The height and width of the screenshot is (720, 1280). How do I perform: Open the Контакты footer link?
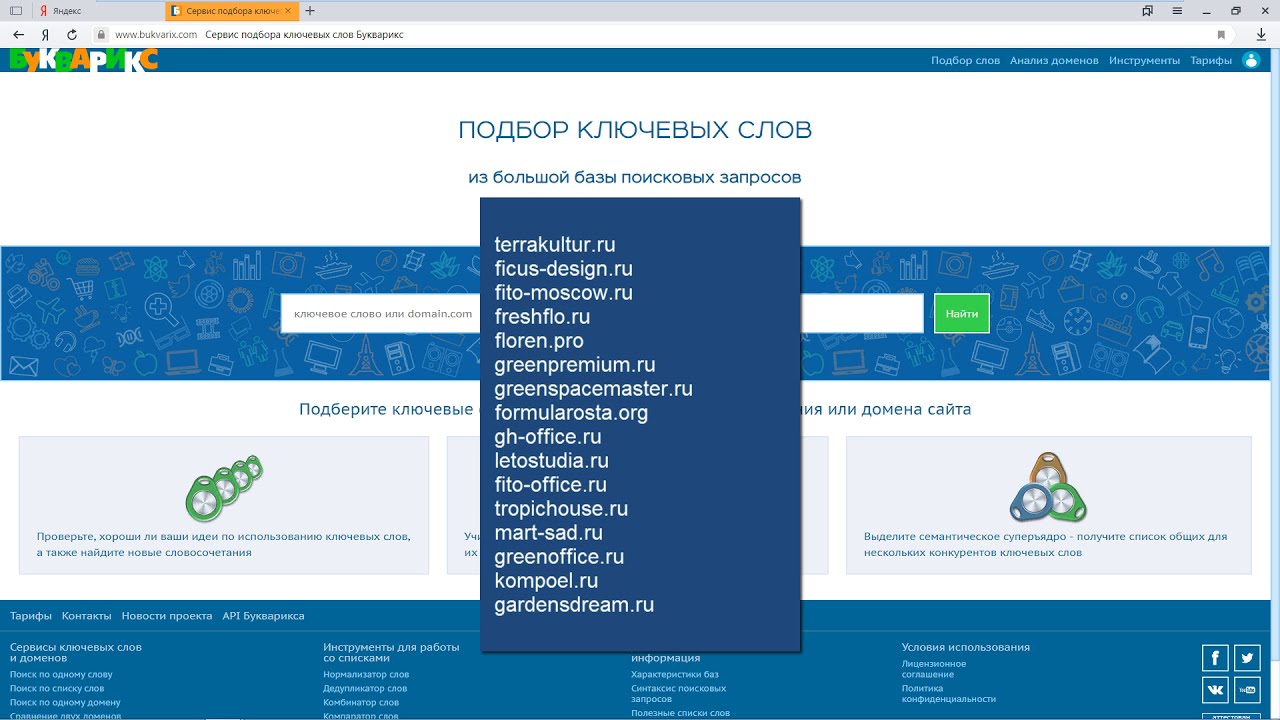(86, 616)
